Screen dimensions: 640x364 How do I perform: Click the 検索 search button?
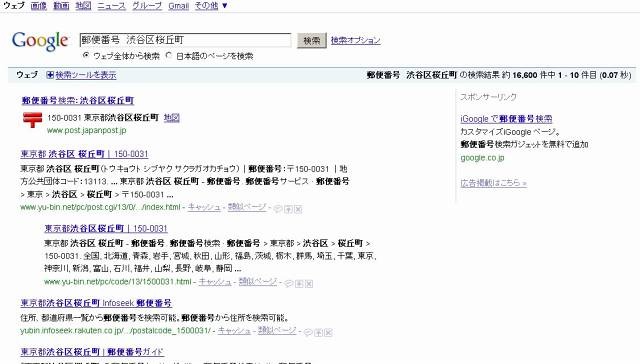click(x=312, y=40)
